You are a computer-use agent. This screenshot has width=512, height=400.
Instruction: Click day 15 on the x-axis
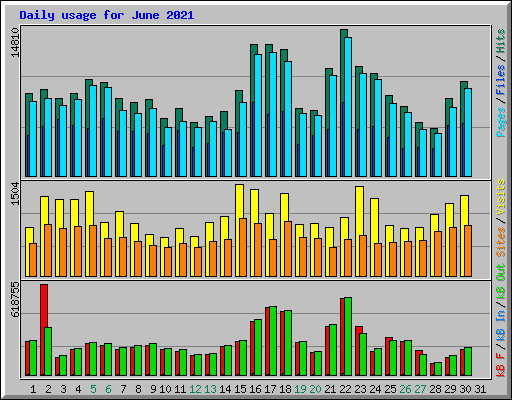[240, 389]
